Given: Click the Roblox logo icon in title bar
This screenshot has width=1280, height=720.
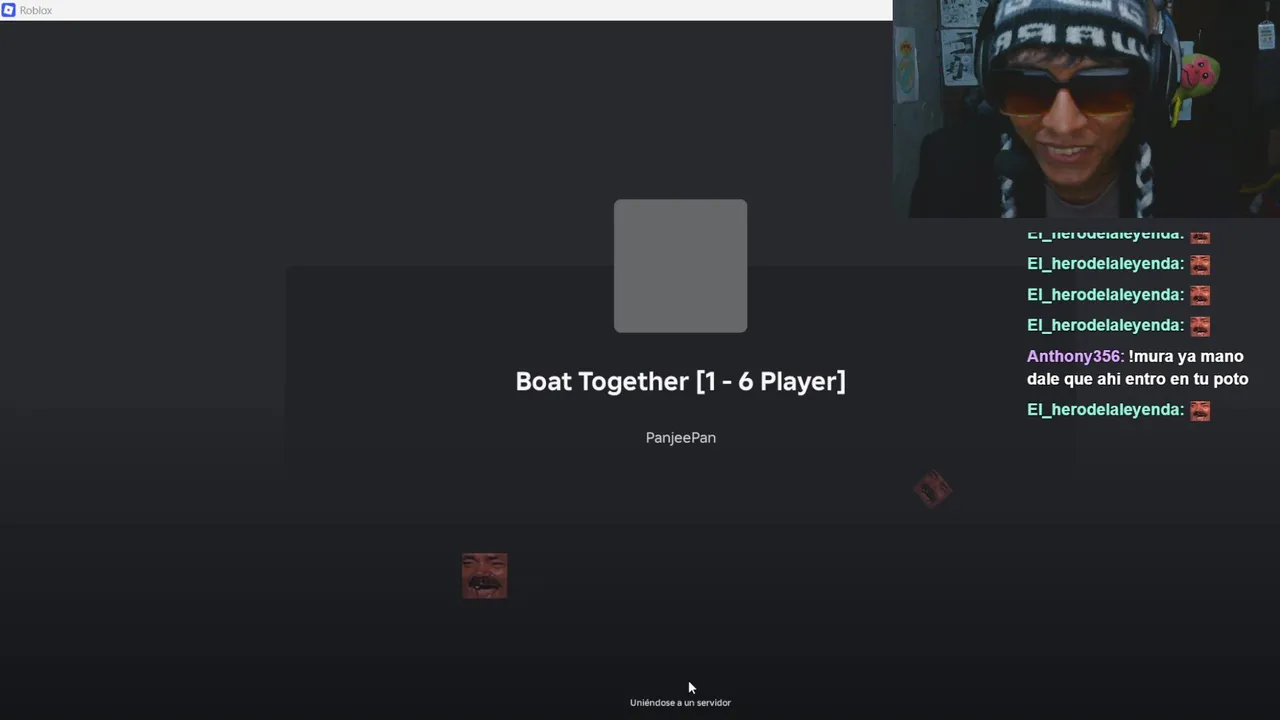Looking at the screenshot, I should [x=8, y=10].
